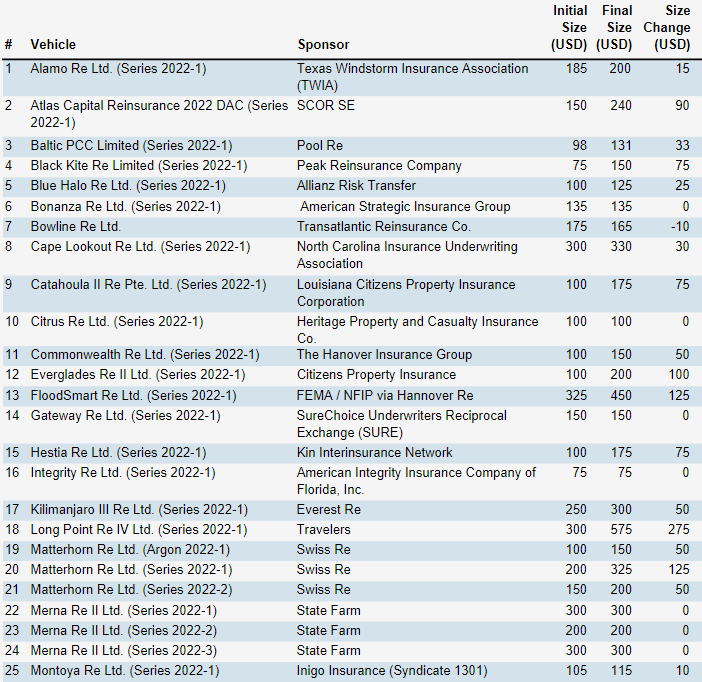Select the SCOR SE sponsor cell
The image size is (702, 682).
pos(325,105)
